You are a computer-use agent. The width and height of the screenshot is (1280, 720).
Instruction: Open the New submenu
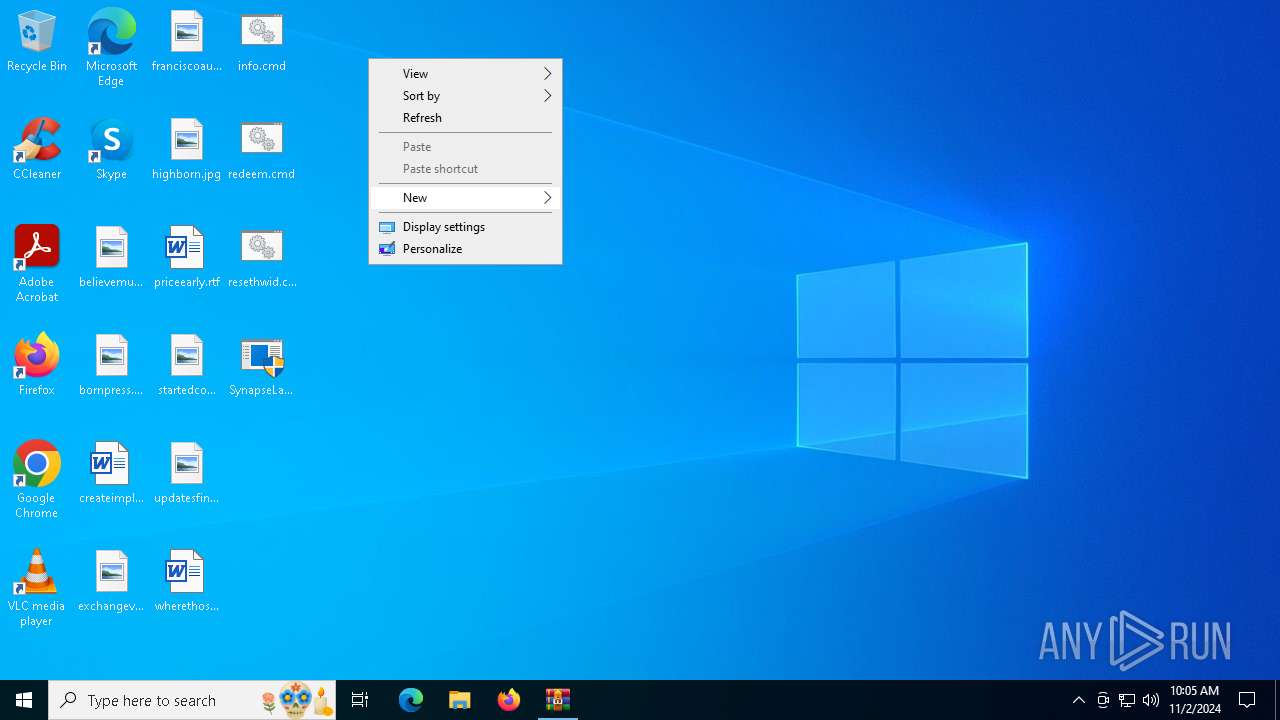tap(465, 198)
